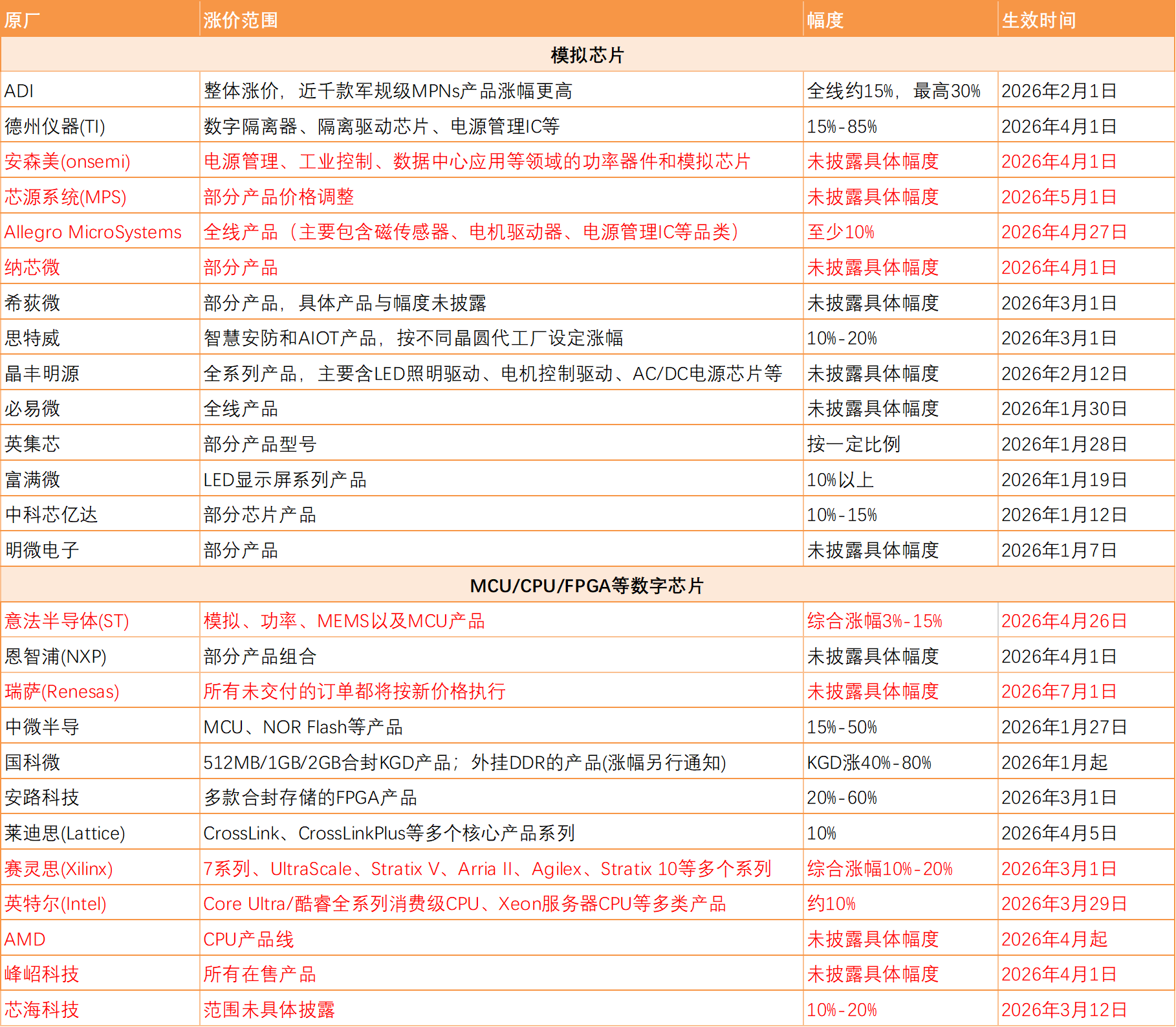Select the 涨价范围 column header
Viewport: 1176px width, 1027px height.
[x=241, y=20]
